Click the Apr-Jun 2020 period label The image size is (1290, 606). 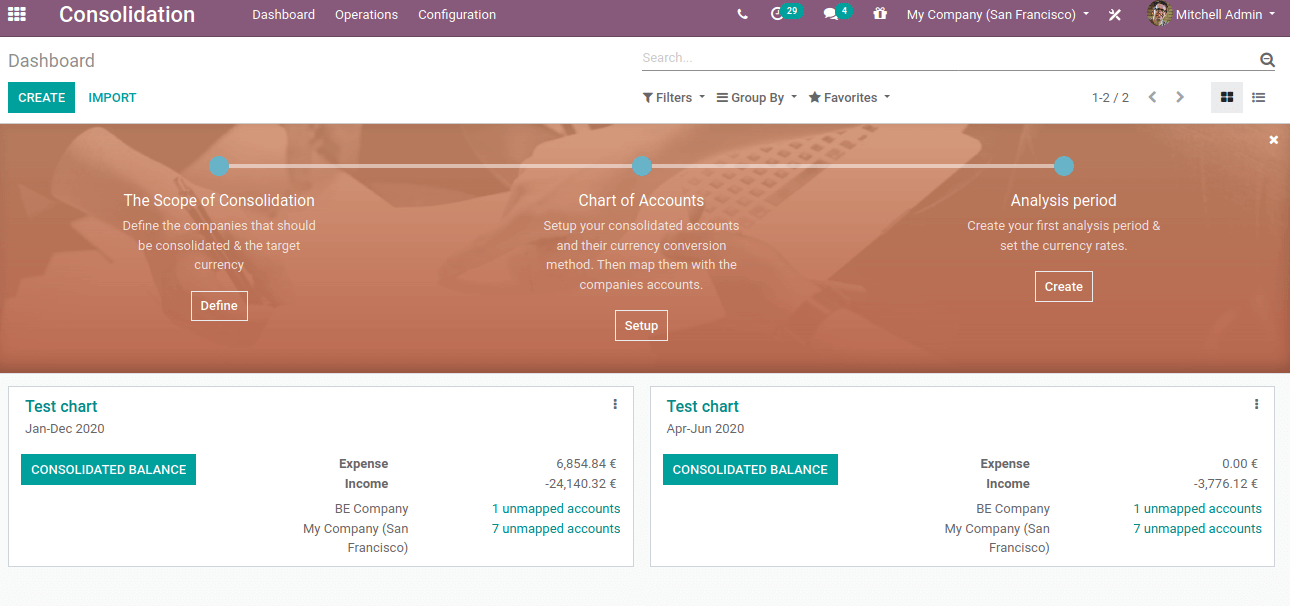(x=705, y=429)
